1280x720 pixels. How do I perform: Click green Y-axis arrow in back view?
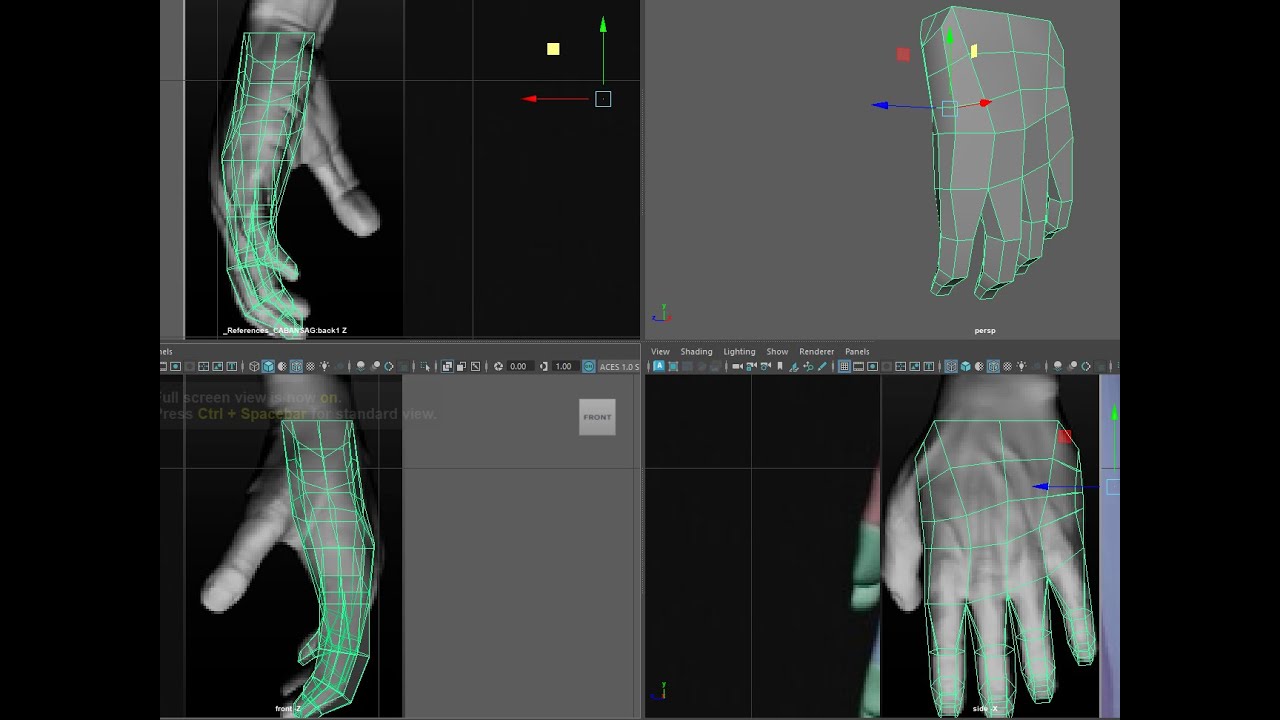pos(603,25)
